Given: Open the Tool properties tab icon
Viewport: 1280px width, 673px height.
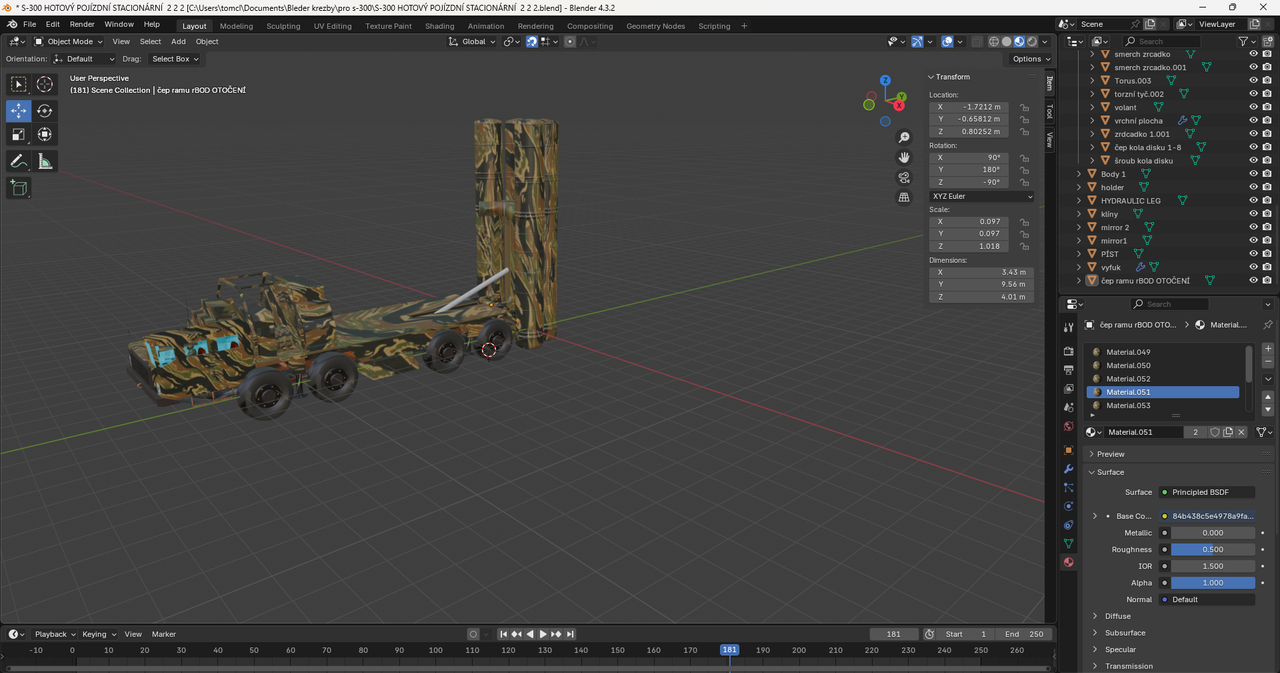Looking at the screenshot, I should 1069,327.
